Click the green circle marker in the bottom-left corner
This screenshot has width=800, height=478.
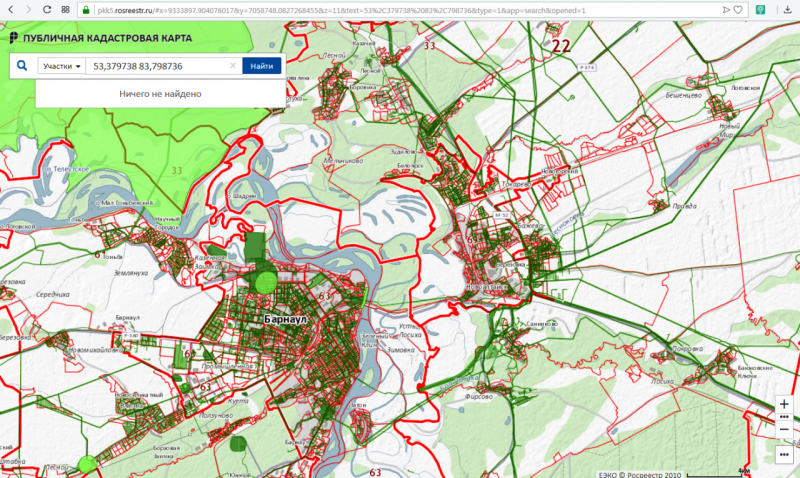coord(87,464)
